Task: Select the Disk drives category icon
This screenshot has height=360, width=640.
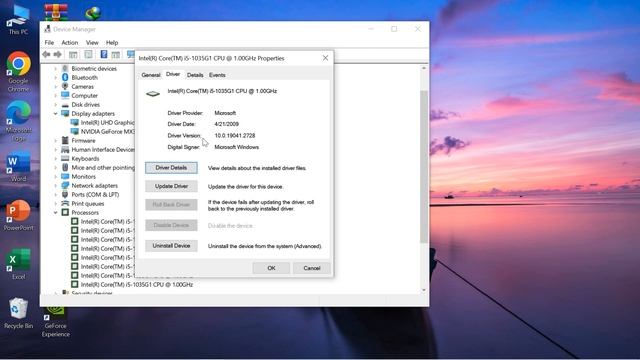Action: coord(65,104)
